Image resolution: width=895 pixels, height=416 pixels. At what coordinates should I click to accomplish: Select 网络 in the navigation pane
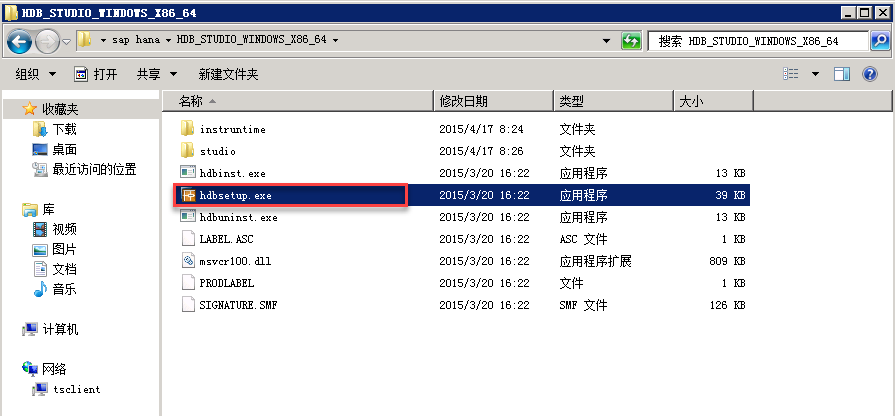pos(54,369)
